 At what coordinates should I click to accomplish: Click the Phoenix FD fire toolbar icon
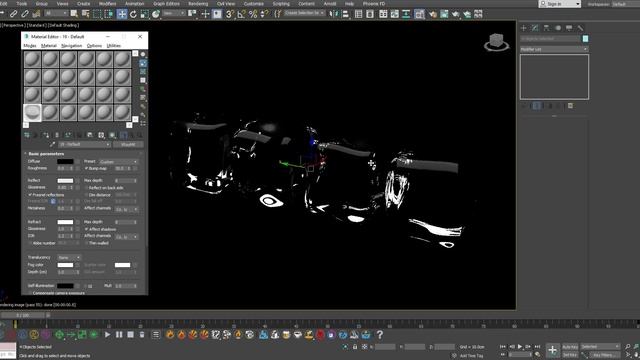(x=170, y=335)
